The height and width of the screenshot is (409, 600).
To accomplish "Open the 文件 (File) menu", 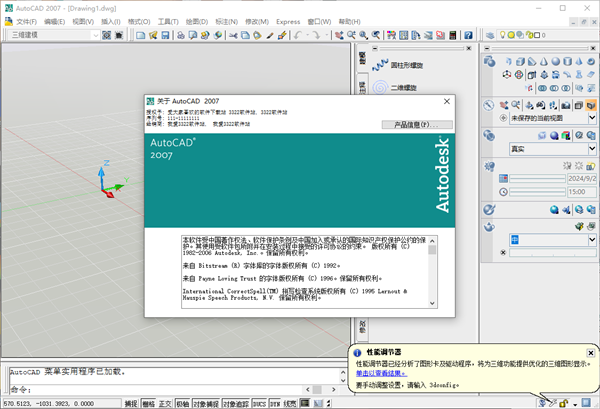I will 26,20.
